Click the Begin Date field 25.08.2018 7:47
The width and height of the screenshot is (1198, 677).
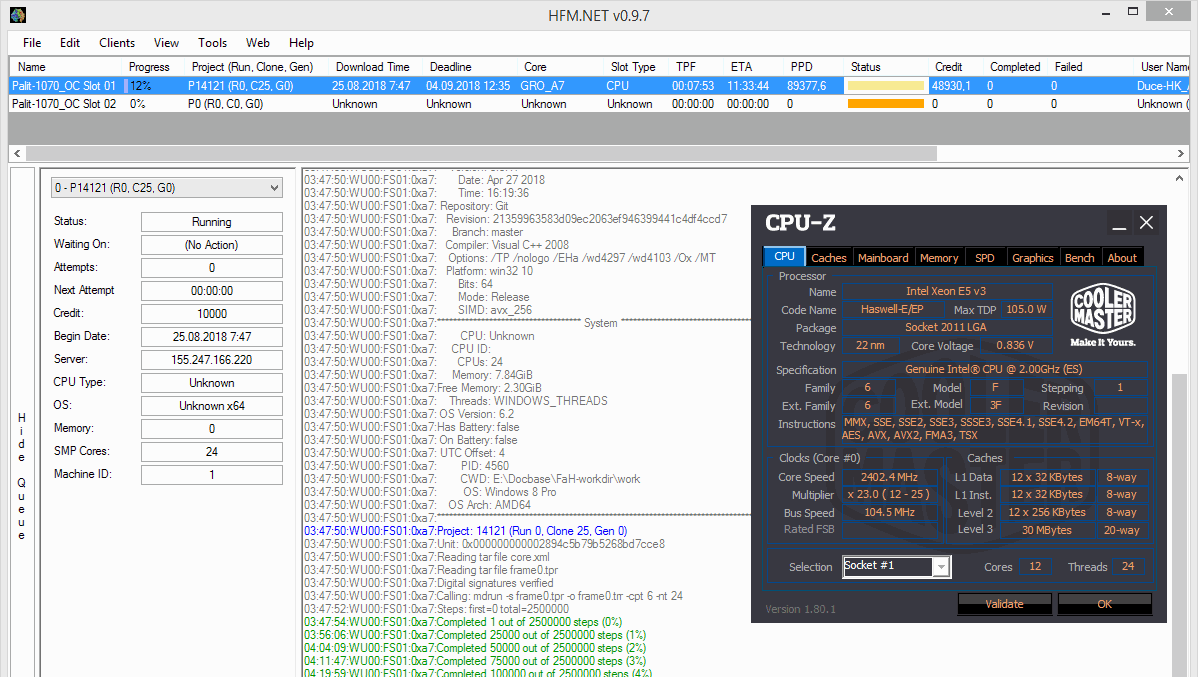tap(212, 337)
